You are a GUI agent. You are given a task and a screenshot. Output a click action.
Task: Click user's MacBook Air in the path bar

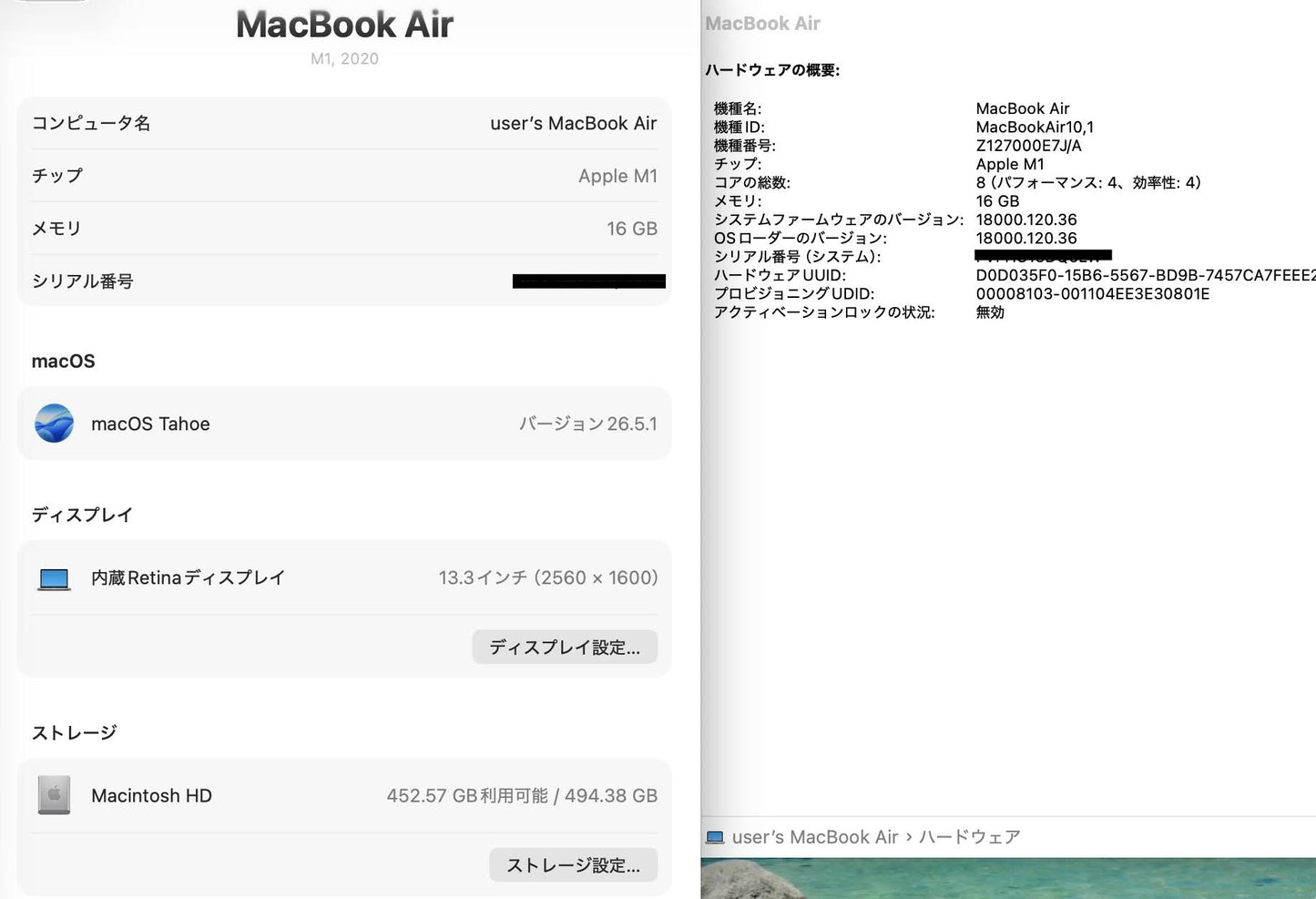815,837
